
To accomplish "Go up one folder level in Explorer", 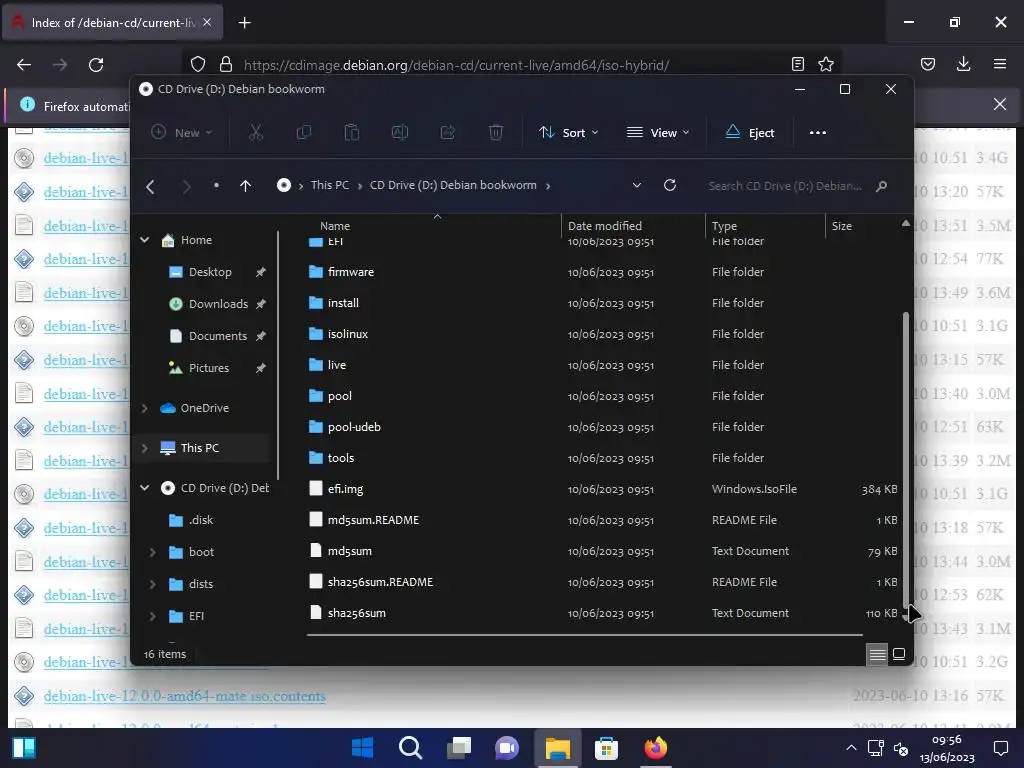I will coord(246,186).
